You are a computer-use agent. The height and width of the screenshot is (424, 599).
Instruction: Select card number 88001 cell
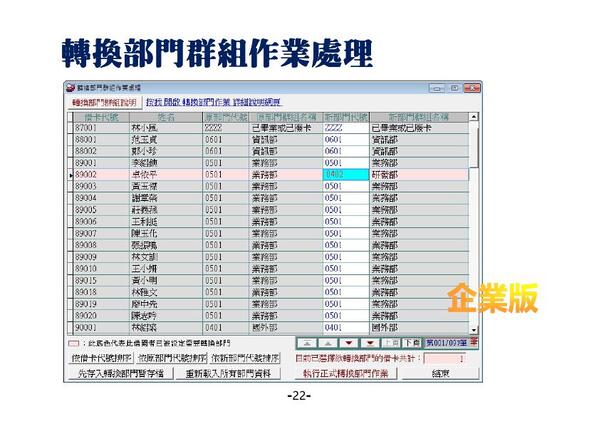tap(101, 139)
